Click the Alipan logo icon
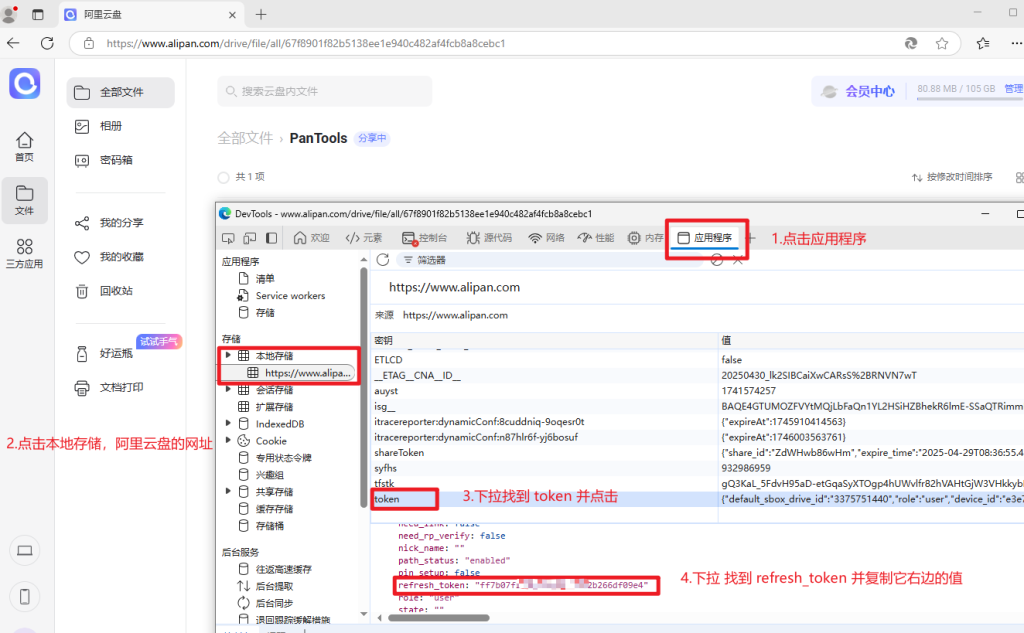The width and height of the screenshot is (1024, 633). pyautogui.click(x=25, y=84)
